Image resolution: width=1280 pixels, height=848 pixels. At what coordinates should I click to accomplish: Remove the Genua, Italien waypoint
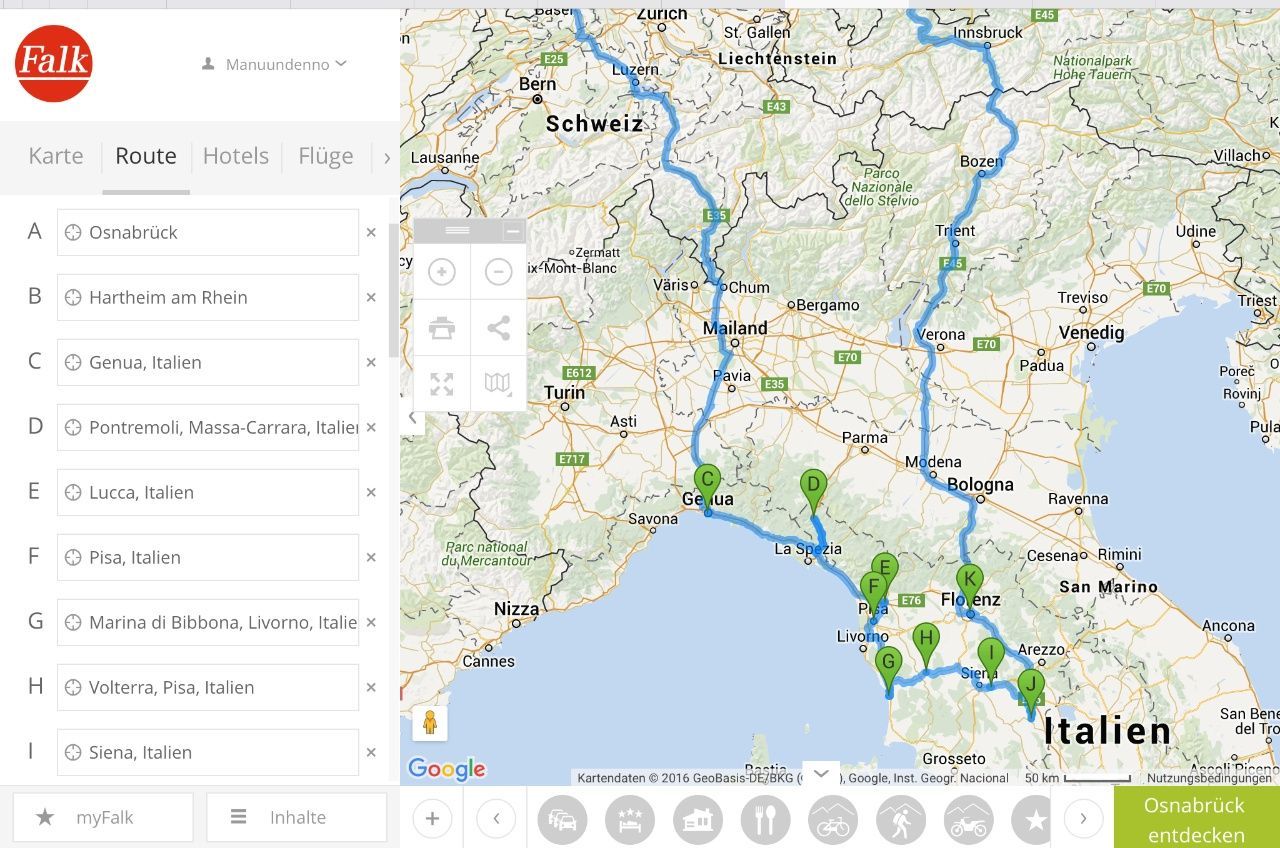click(371, 362)
